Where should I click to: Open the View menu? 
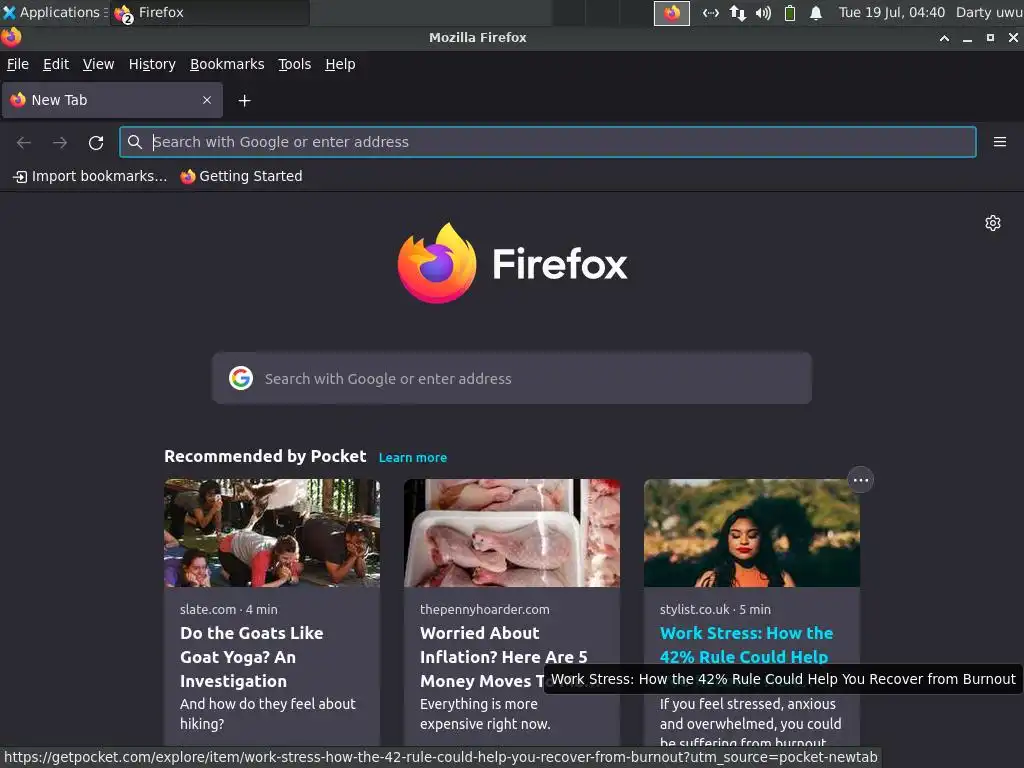(x=98, y=64)
